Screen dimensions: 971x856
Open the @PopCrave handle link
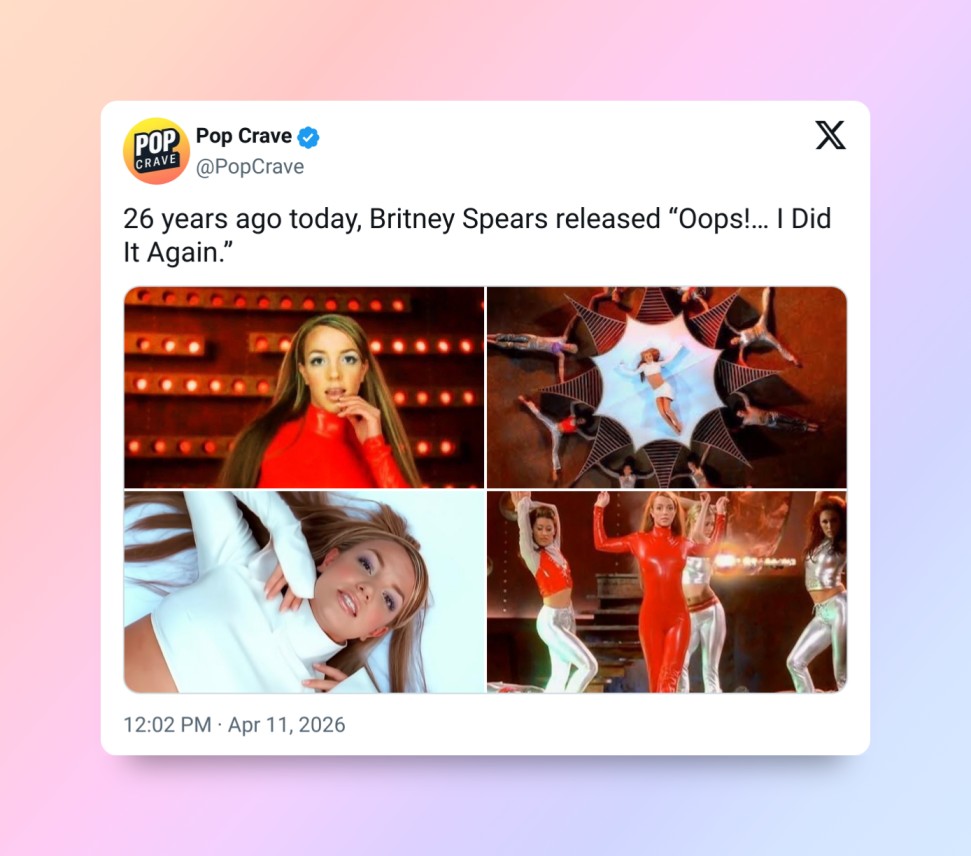click(x=250, y=167)
